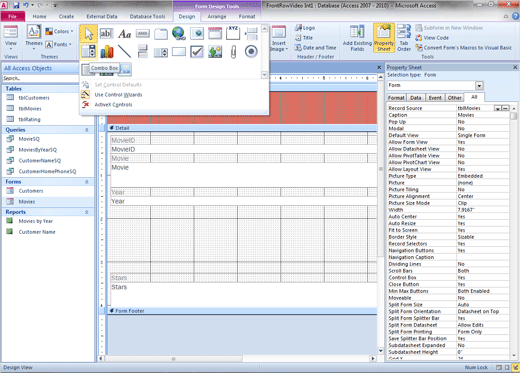Select the Stars text box in form
Viewport: 520px width, 373px height.
(x=244, y=294)
